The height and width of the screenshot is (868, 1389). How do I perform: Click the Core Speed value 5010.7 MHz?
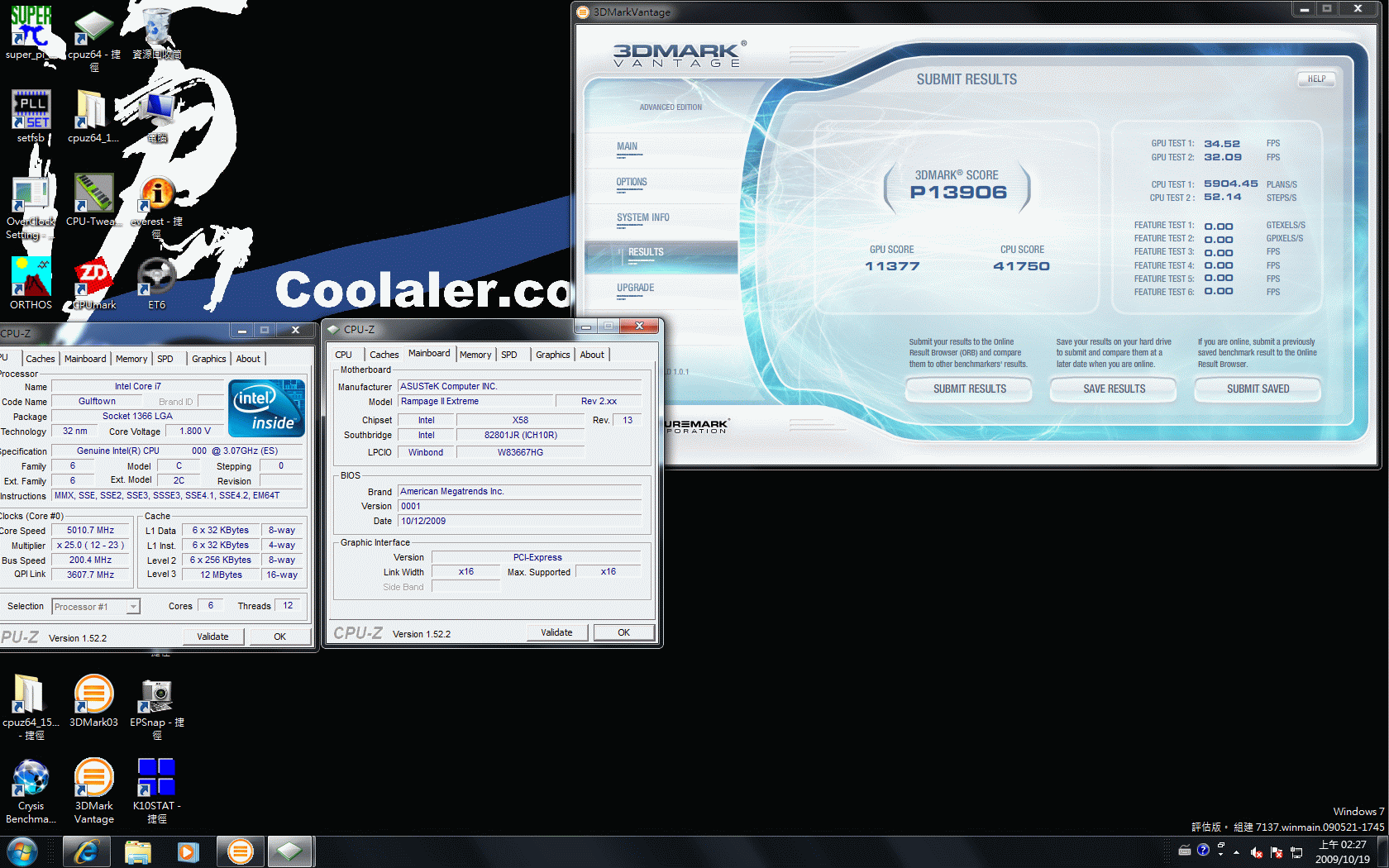click(x=91, y=531)
